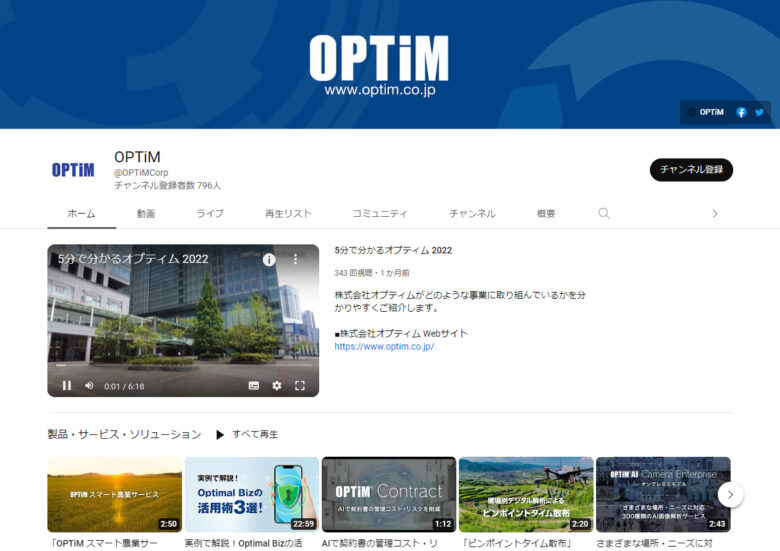The image size is (780, 551).
Task: Open the ピンポイントタイム散布 video thumbnail
Action: point(526,495)
